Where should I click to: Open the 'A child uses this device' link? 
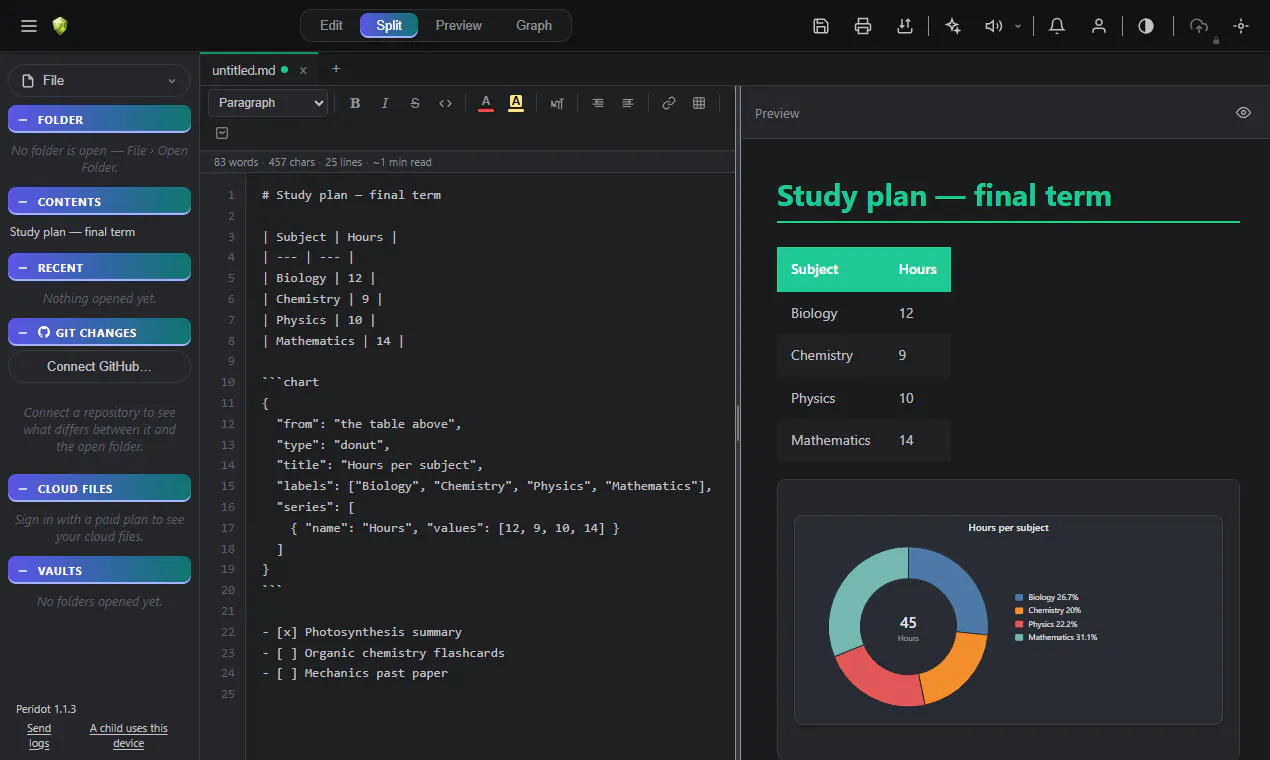click(129, 736)
